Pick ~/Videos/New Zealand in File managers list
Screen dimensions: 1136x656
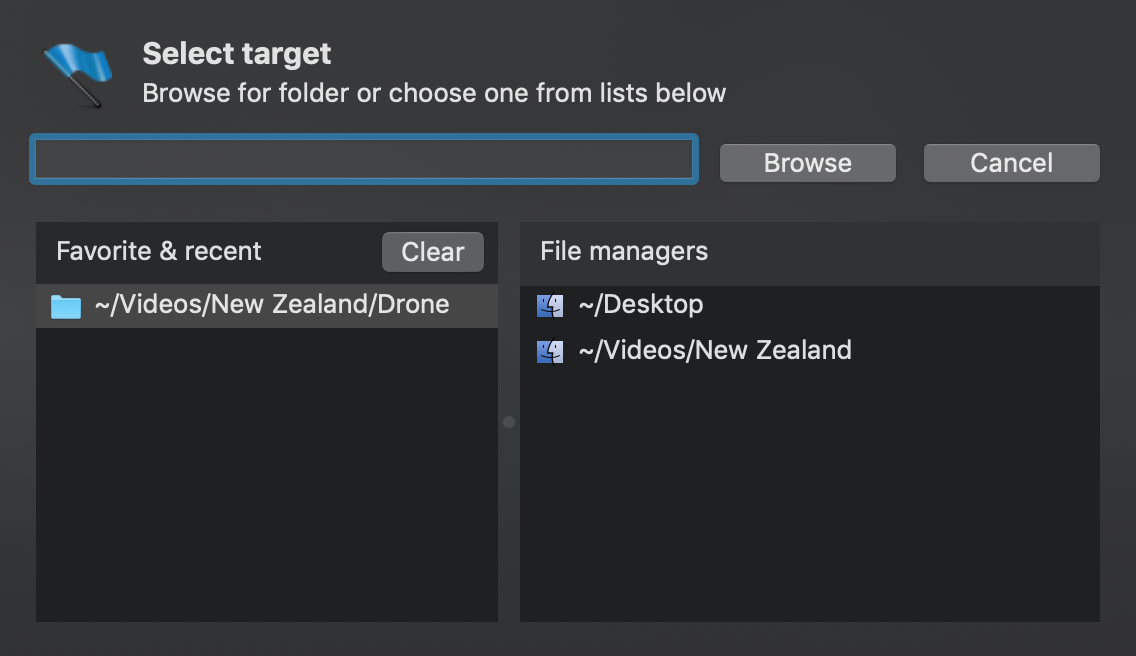[x=714, y=351]
